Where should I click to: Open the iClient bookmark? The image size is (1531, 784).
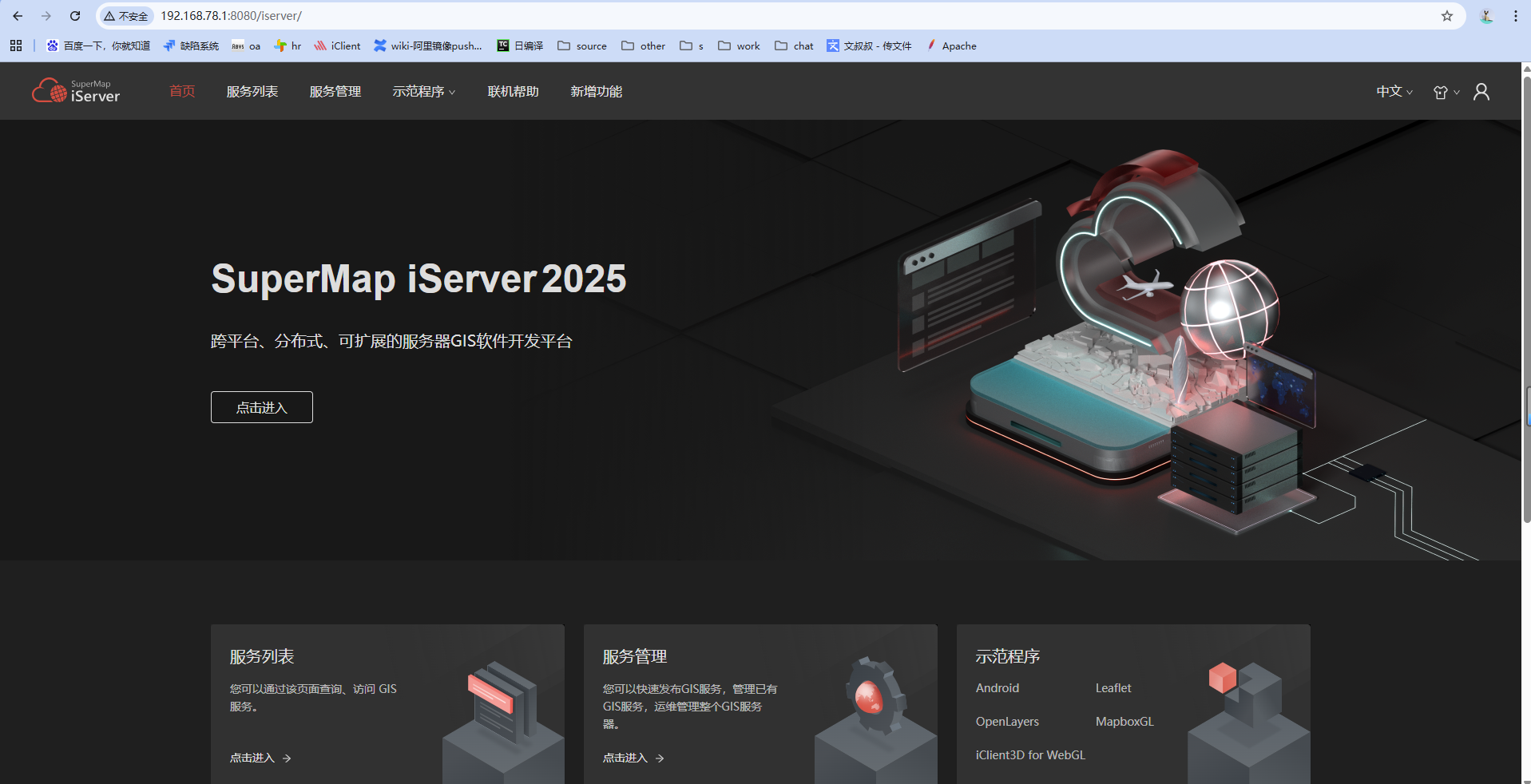coord(337,46)
